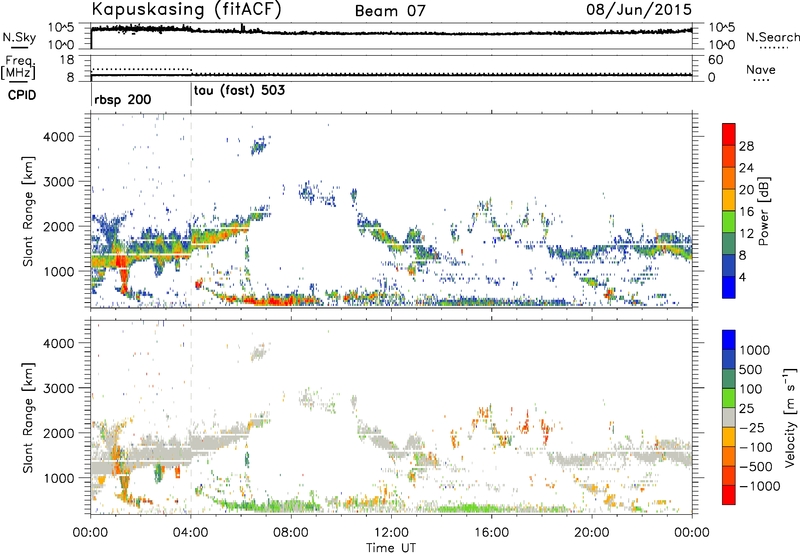
Task: Click the 'Freq. [MHz]' axis label
Action: pyautogui.click(x=19, y=68)
